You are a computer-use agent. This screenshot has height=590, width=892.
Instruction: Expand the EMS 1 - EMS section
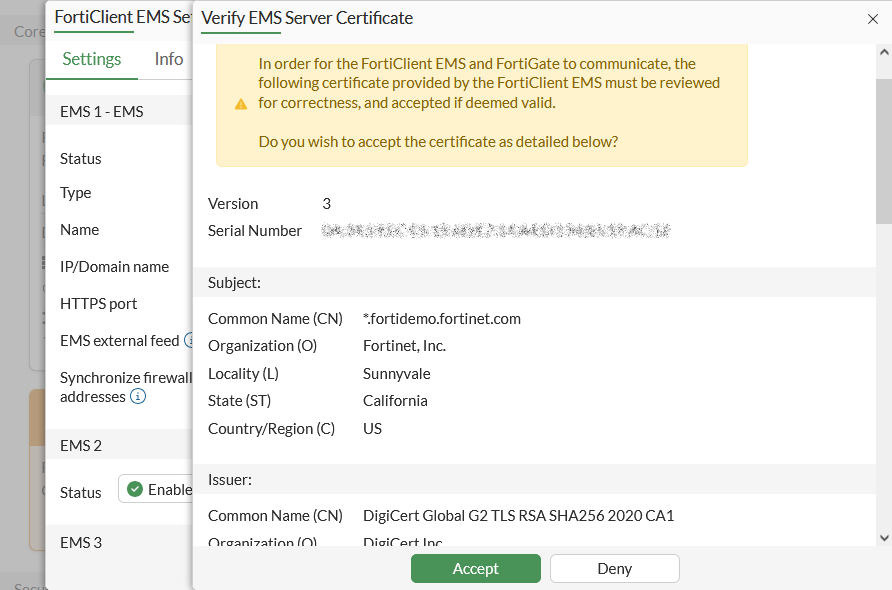point(103,111)
